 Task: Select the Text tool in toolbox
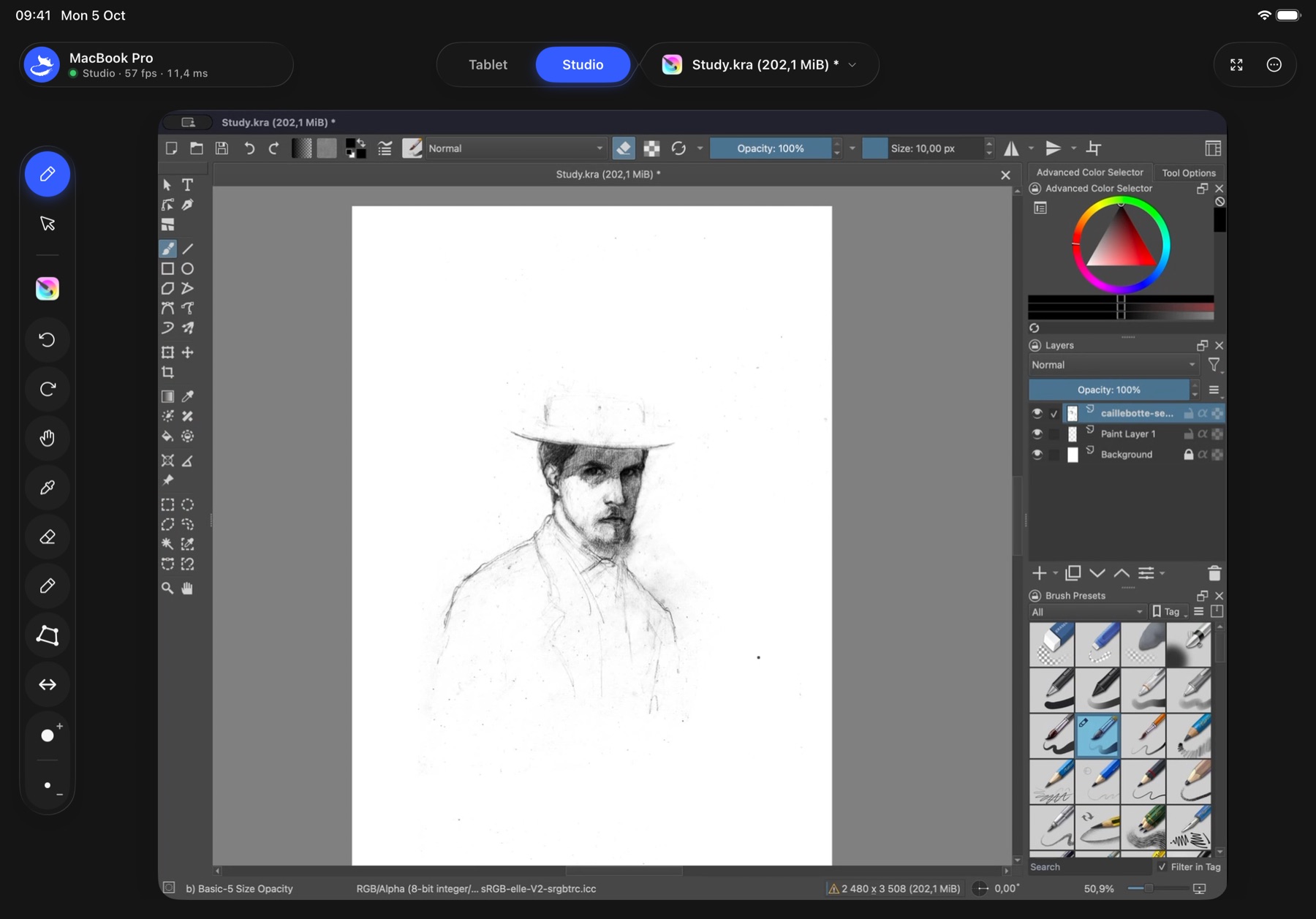click(x=188, y=185)
